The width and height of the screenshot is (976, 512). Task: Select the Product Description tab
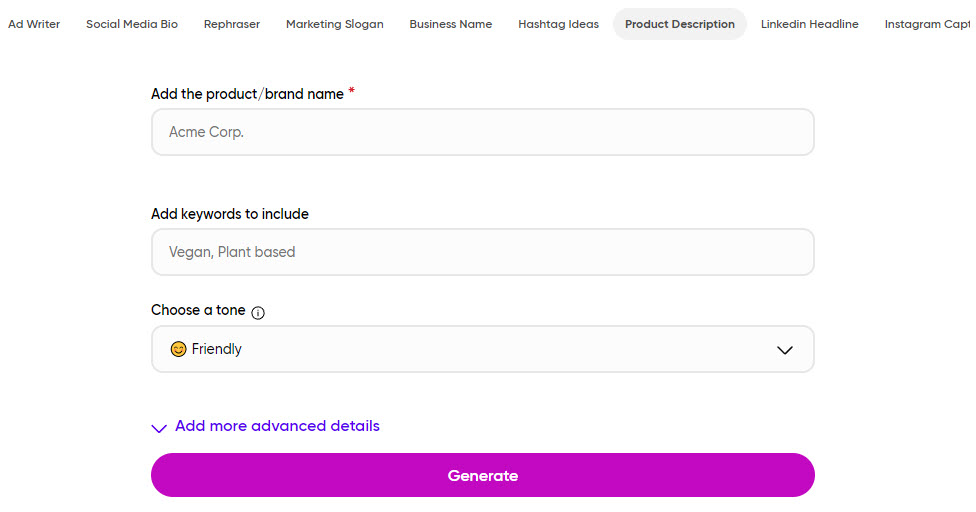[x=680, y=24]
